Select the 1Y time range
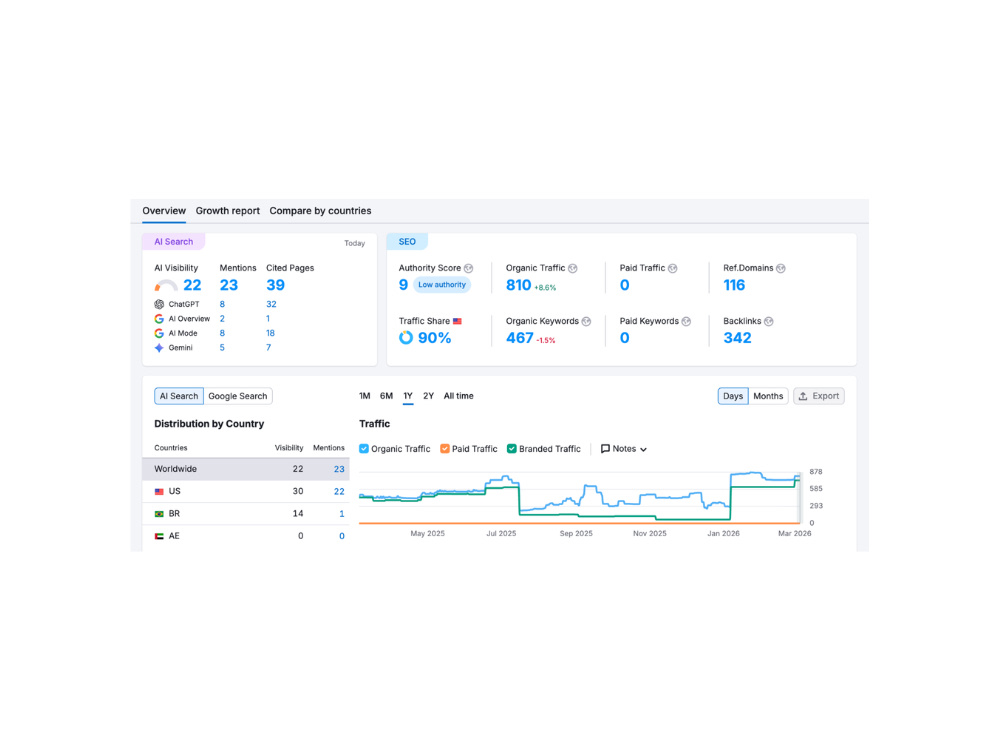Viewport: 1000px width, 750px height. [x=408, y=396]
